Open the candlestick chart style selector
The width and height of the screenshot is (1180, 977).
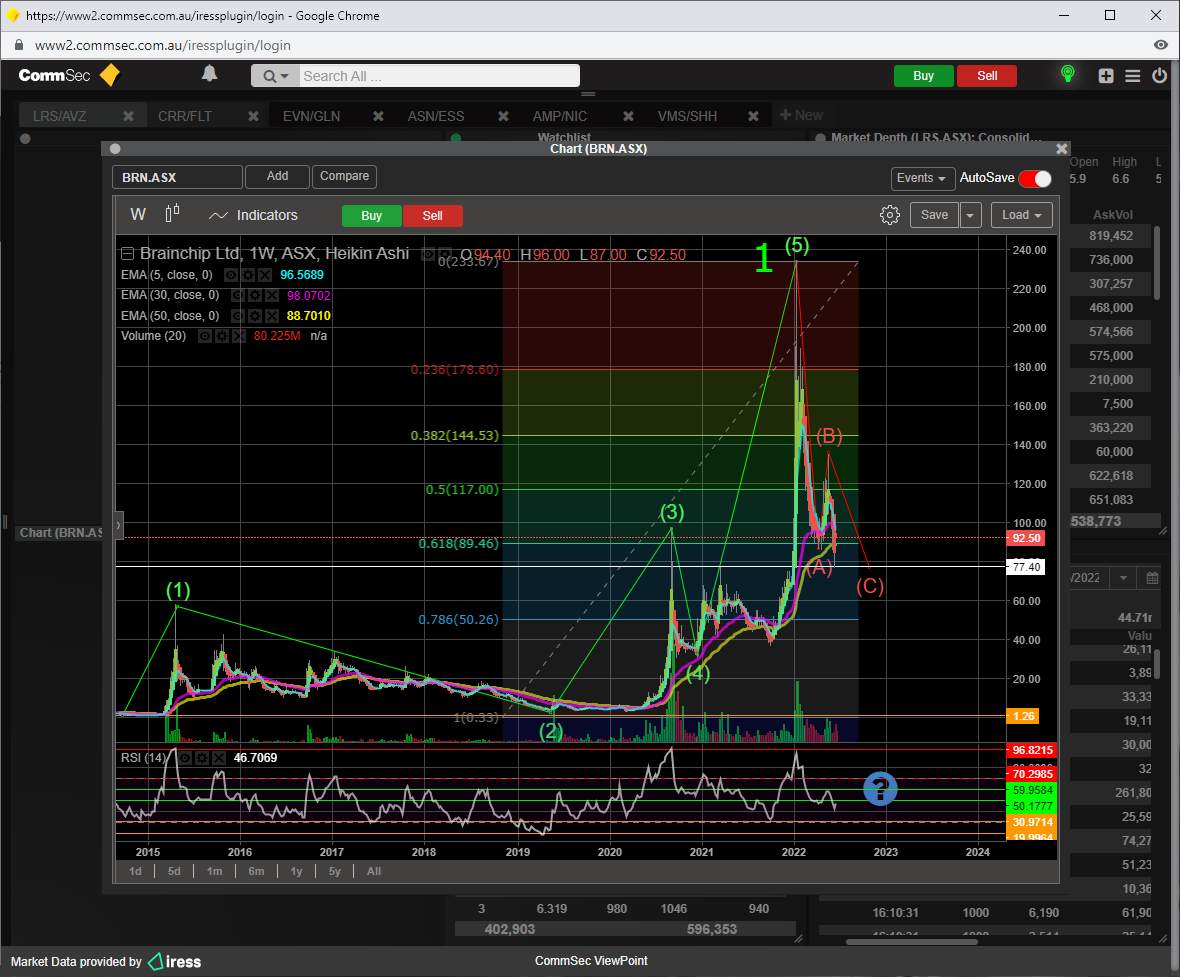pyautogui.click(x=172, y=215)
